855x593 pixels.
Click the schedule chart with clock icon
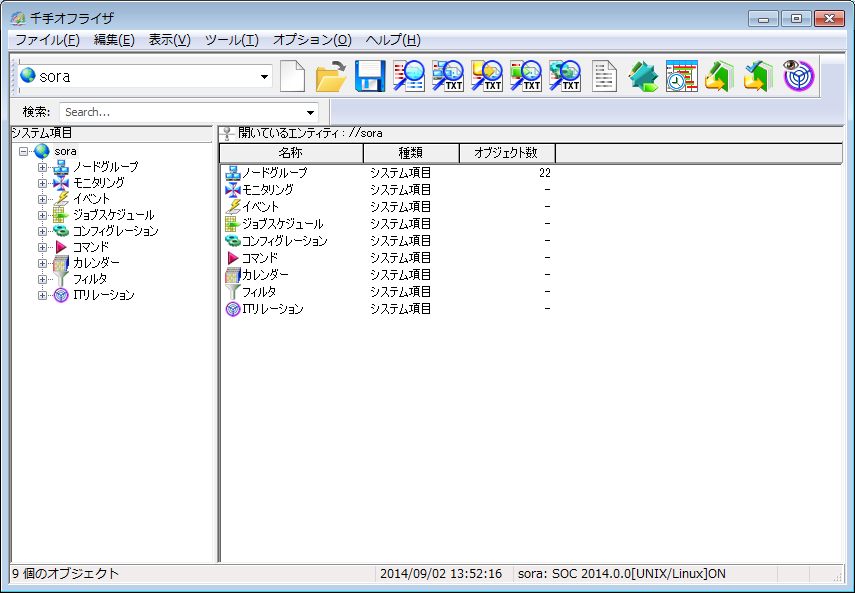(x=682, y=76)
